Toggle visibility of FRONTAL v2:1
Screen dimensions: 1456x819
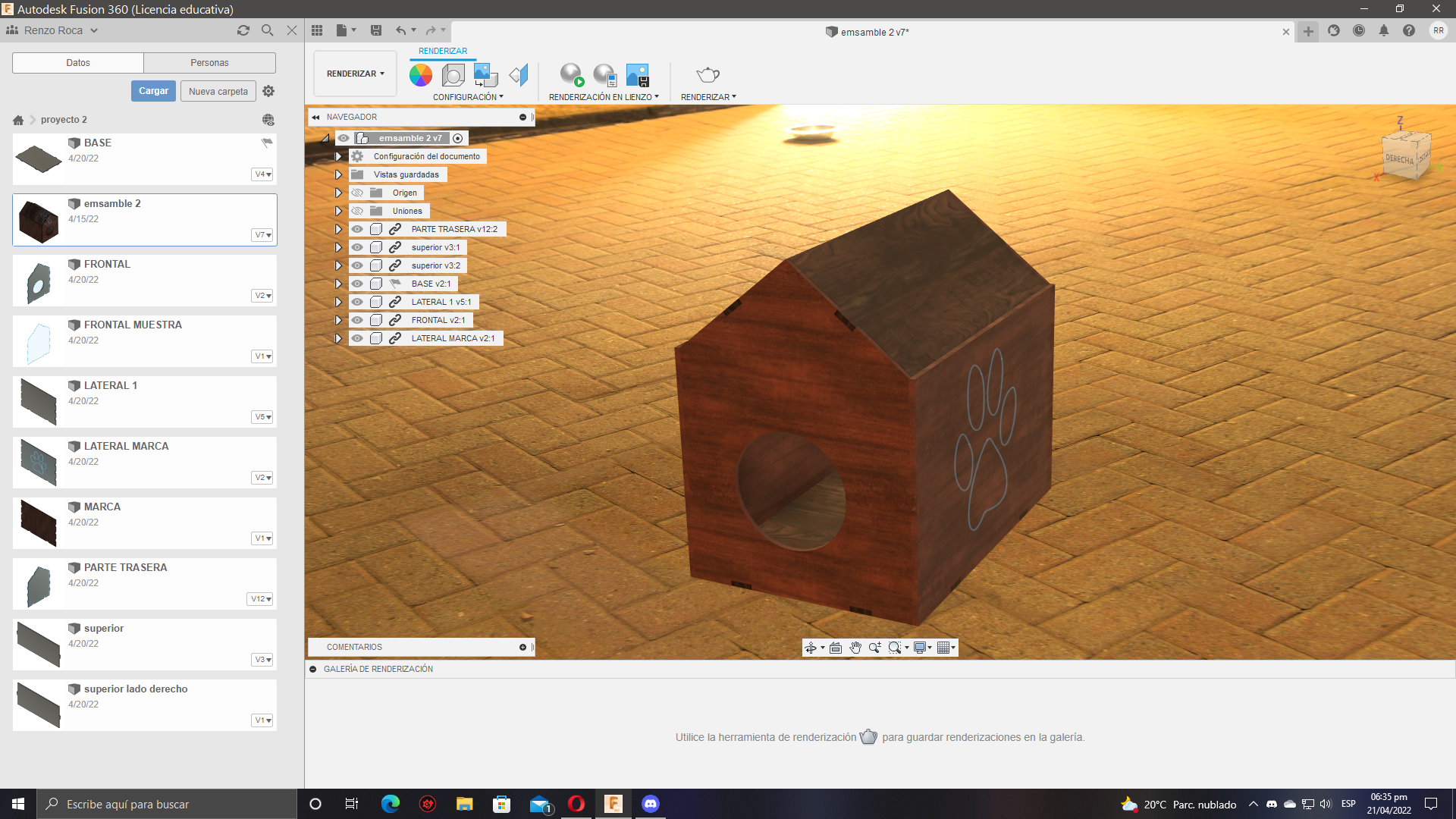[x=357, y=320]
